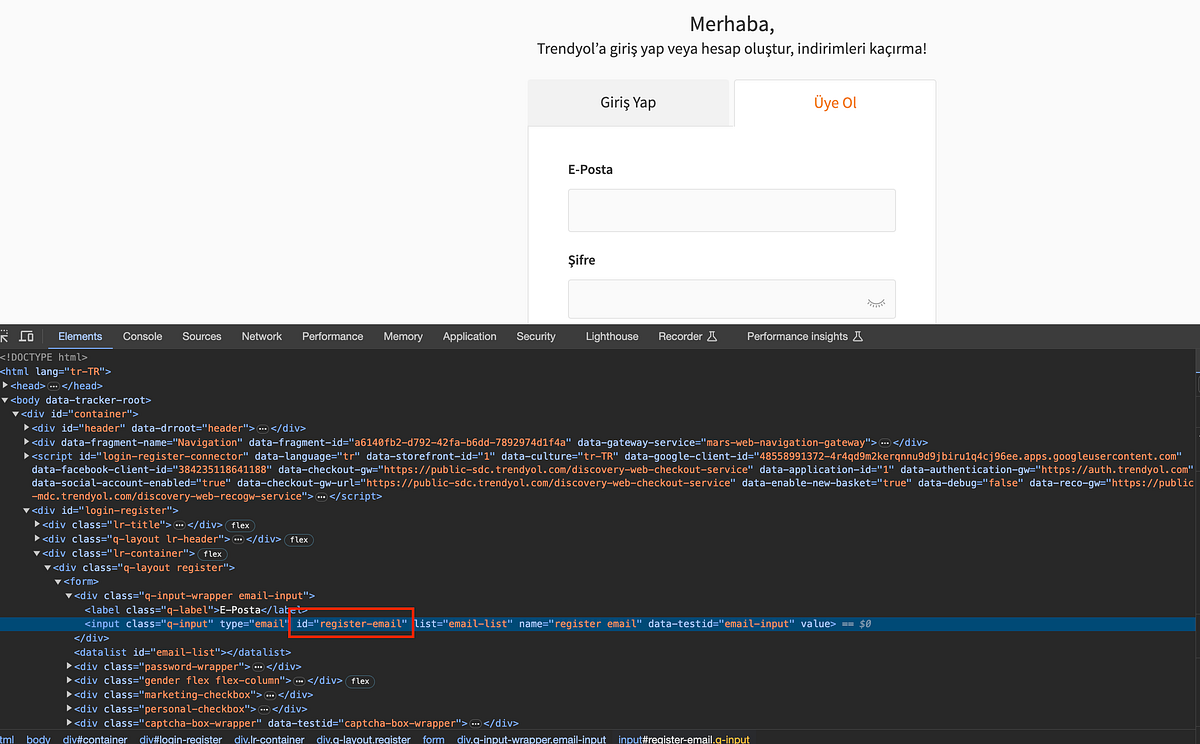Image resolution: width=1200 pixels, height=744 pixels.
Task: Toggle the device toolbar icon
Action: tap(27, 336)
